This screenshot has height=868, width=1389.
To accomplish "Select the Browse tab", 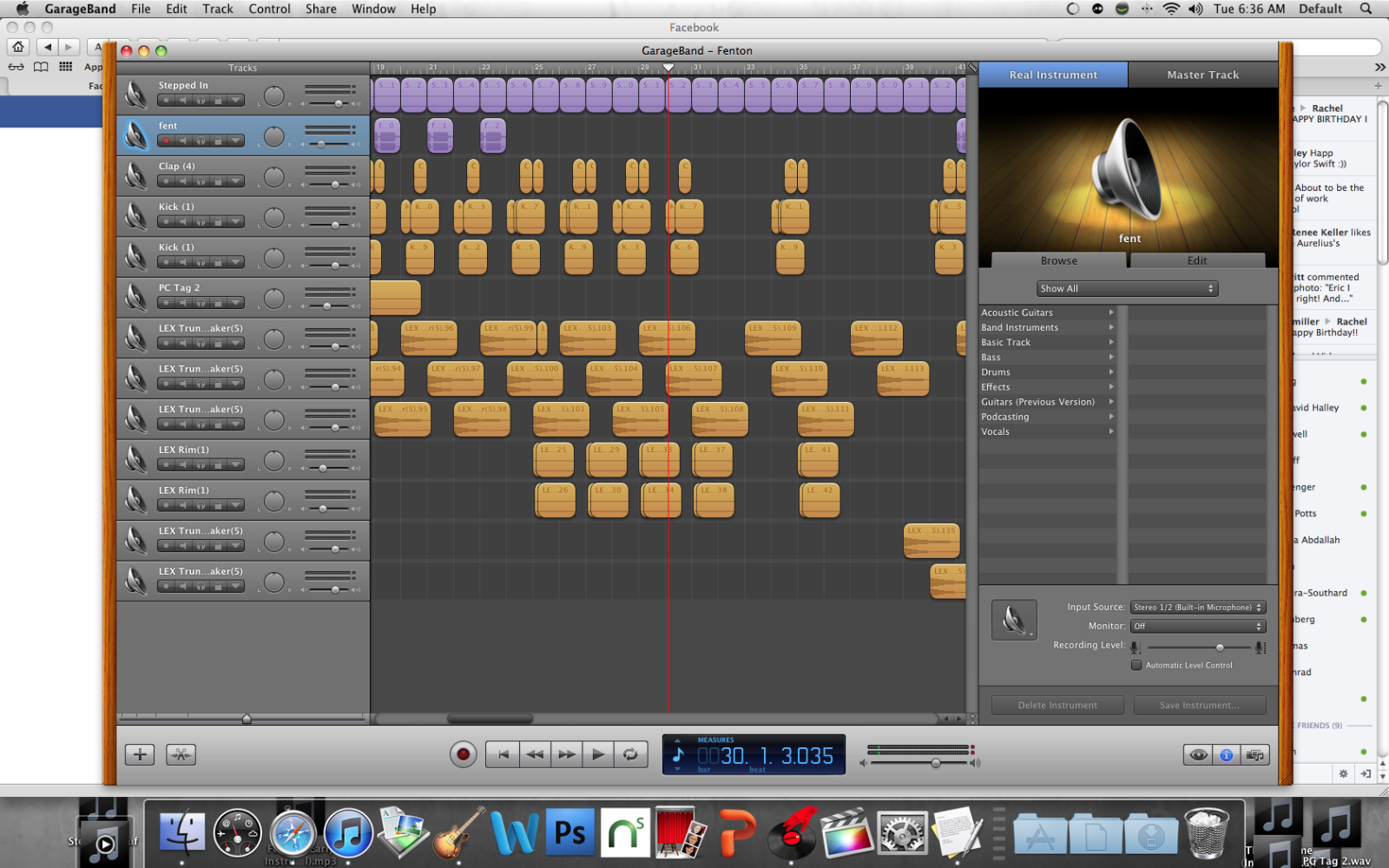I will coord(1059,260).
